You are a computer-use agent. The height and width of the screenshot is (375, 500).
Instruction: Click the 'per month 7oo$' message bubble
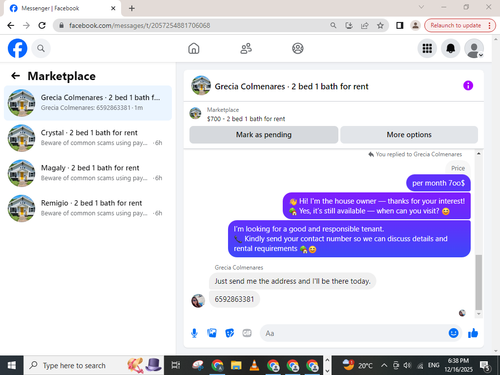pos(438,183)
